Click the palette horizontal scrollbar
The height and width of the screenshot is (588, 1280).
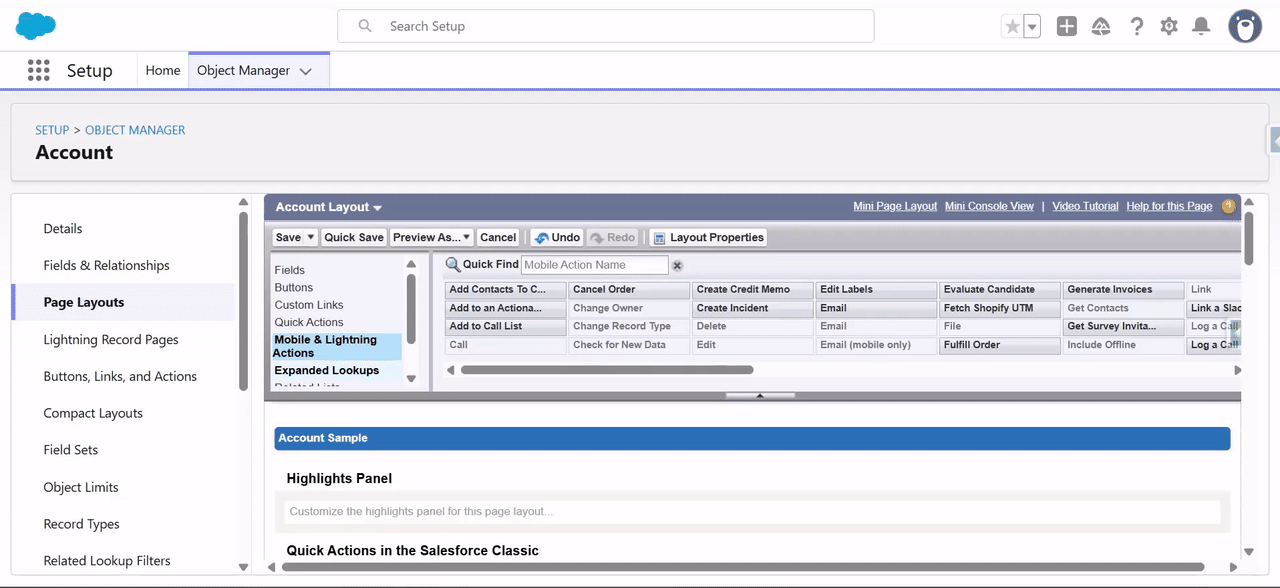coord(607,370)
